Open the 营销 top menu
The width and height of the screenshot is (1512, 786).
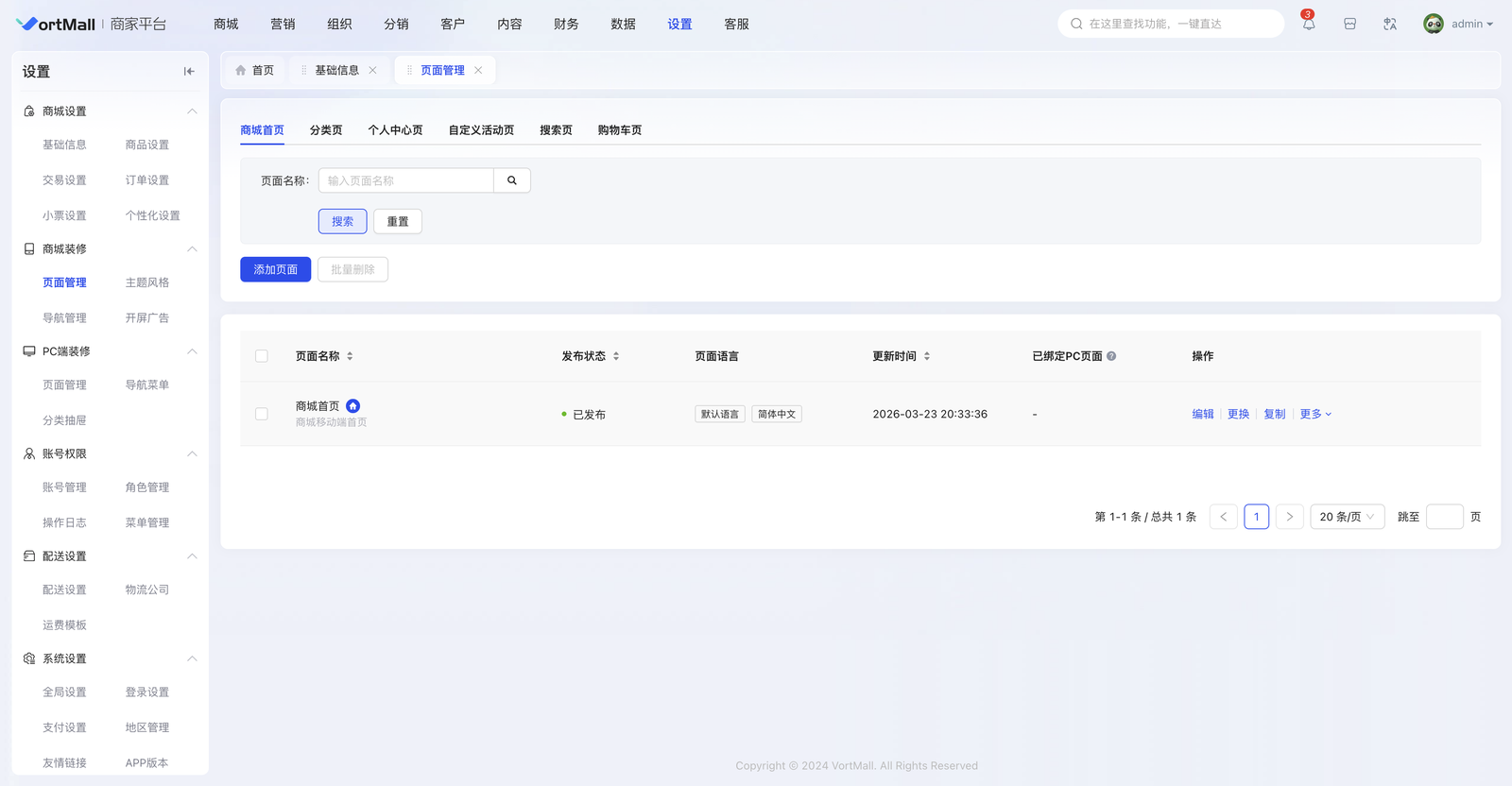pos(283,25)
